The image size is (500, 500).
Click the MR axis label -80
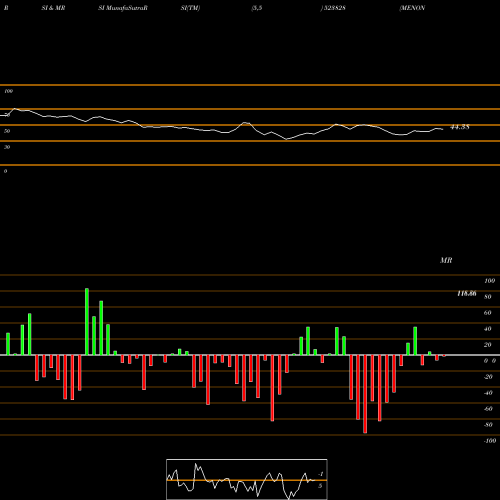pyautogui.click(x=488, y=425)
